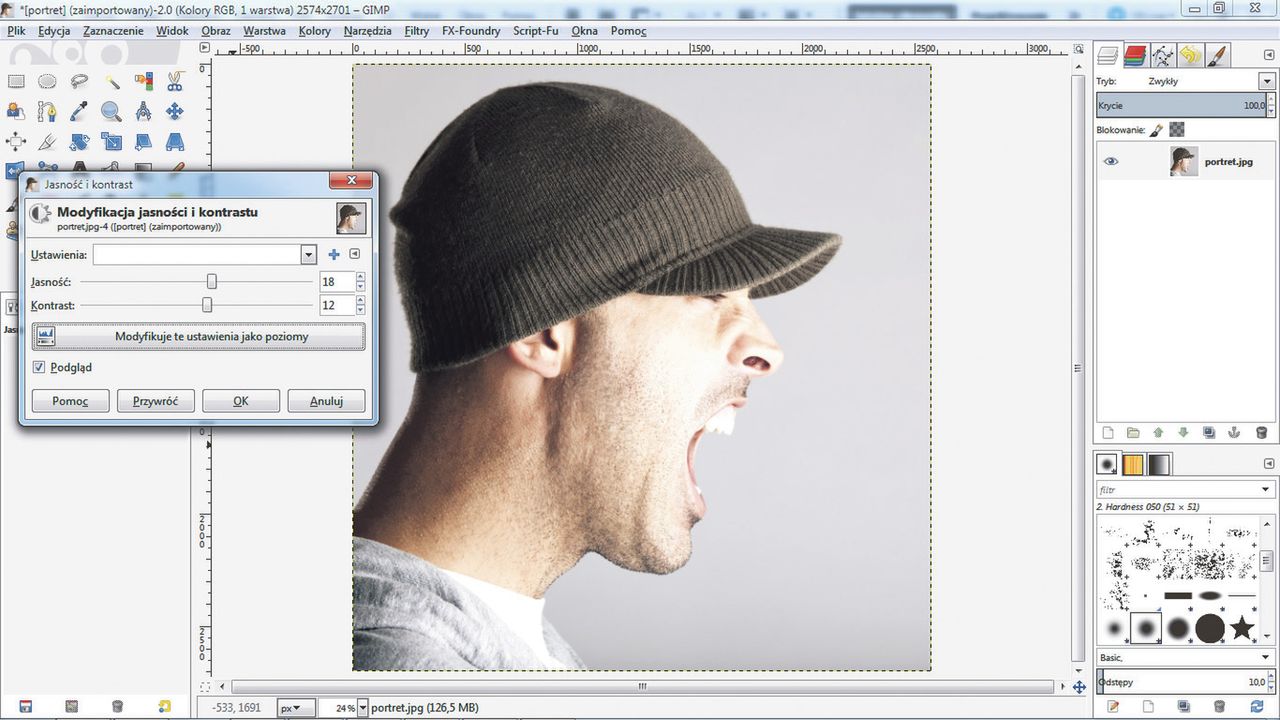Select the Select by Color tool
The image size is (1280, 720).
(143, 82)
